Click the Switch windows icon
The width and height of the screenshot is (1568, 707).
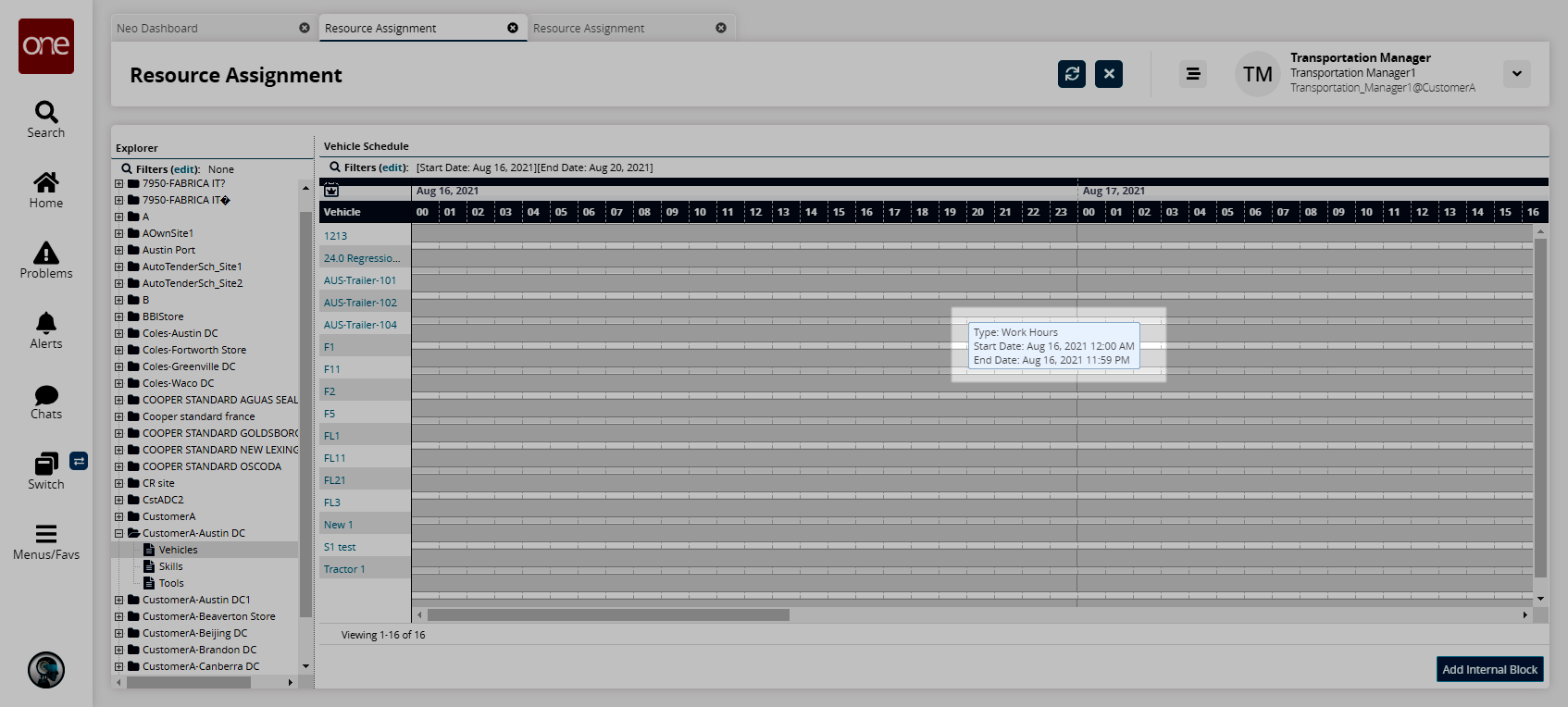46,464
